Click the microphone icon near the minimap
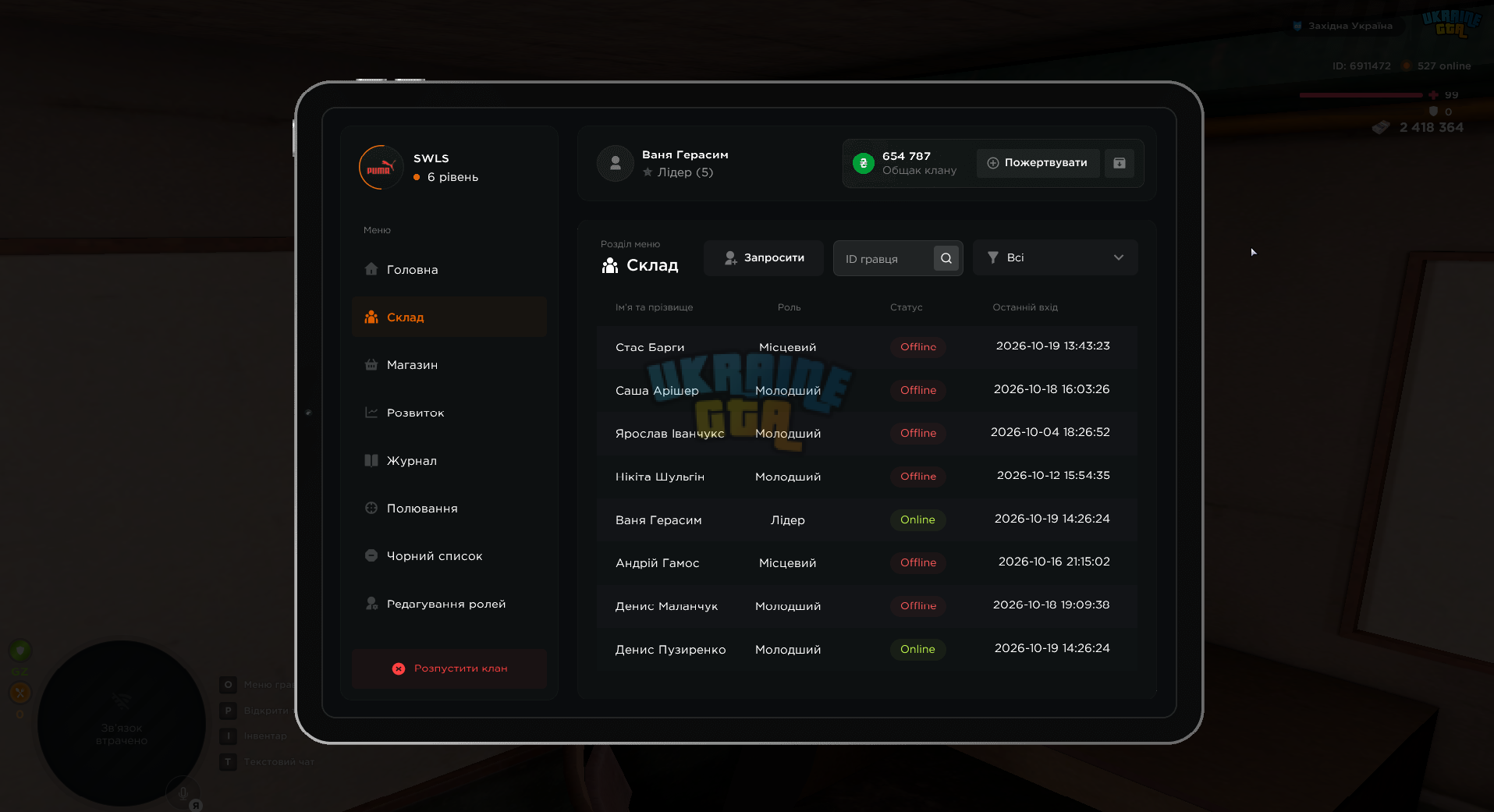1494x812 pixels. pos(183,793)
